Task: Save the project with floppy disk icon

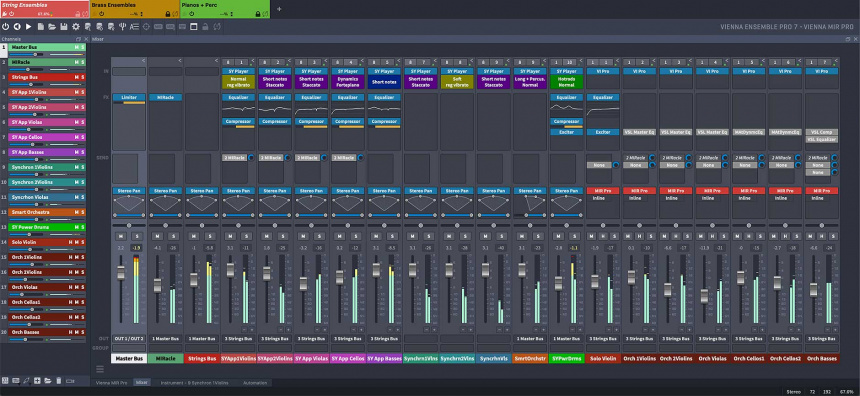Action: click(64, 27)
